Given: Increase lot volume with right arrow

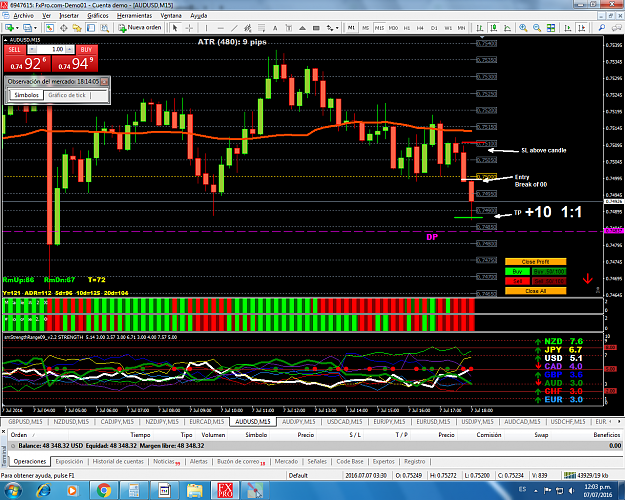Looking at the screenshot, I should (70, 49).
